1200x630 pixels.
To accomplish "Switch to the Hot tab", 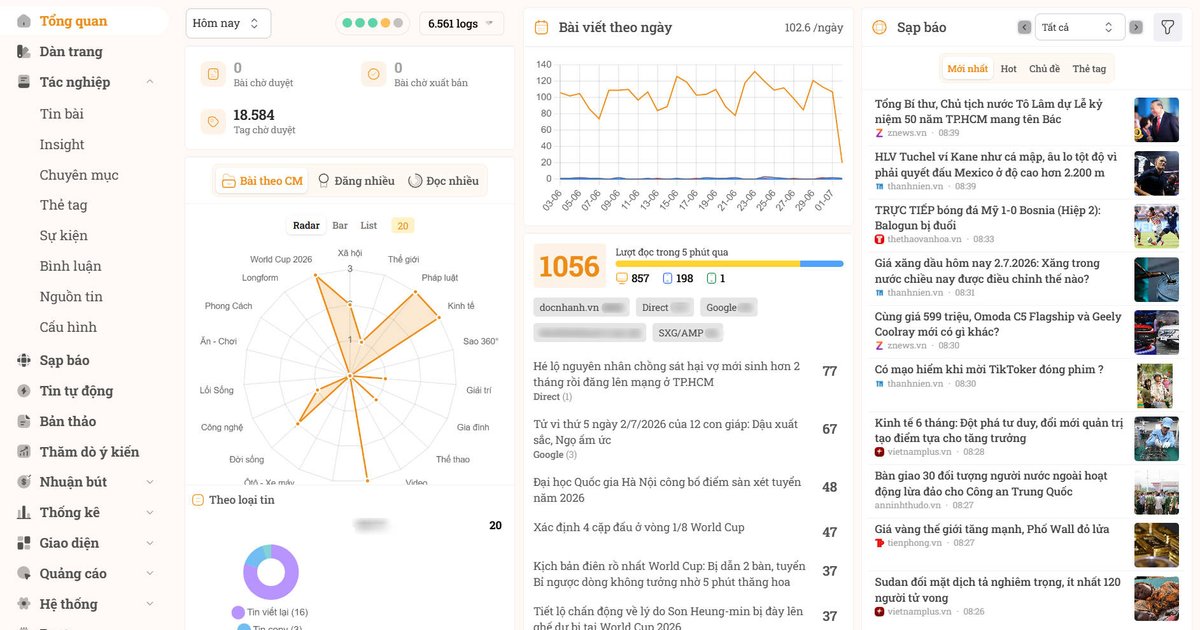I will point(1008,68).
